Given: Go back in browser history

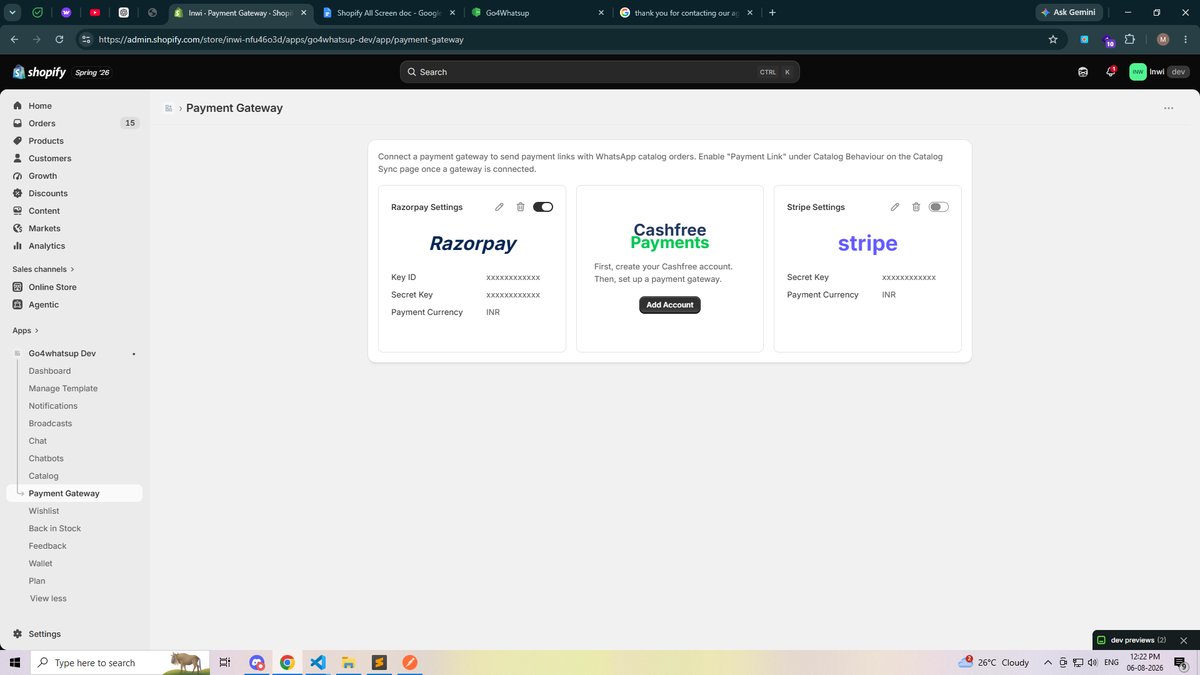Looking at the screenshot, I should coord(14,40).
